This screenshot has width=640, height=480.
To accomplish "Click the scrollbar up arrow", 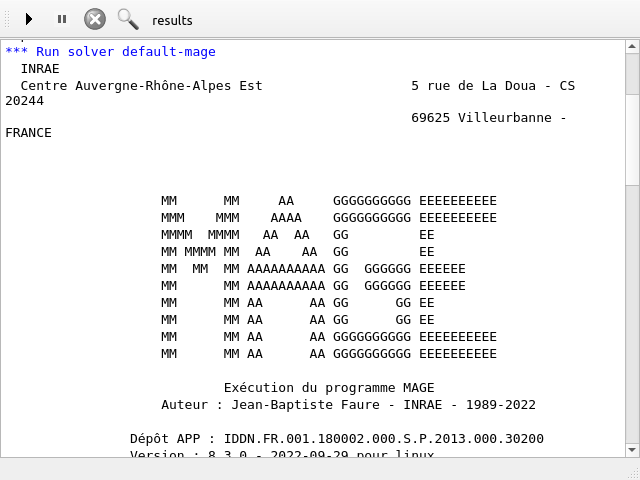I will (x=632, y=48).
